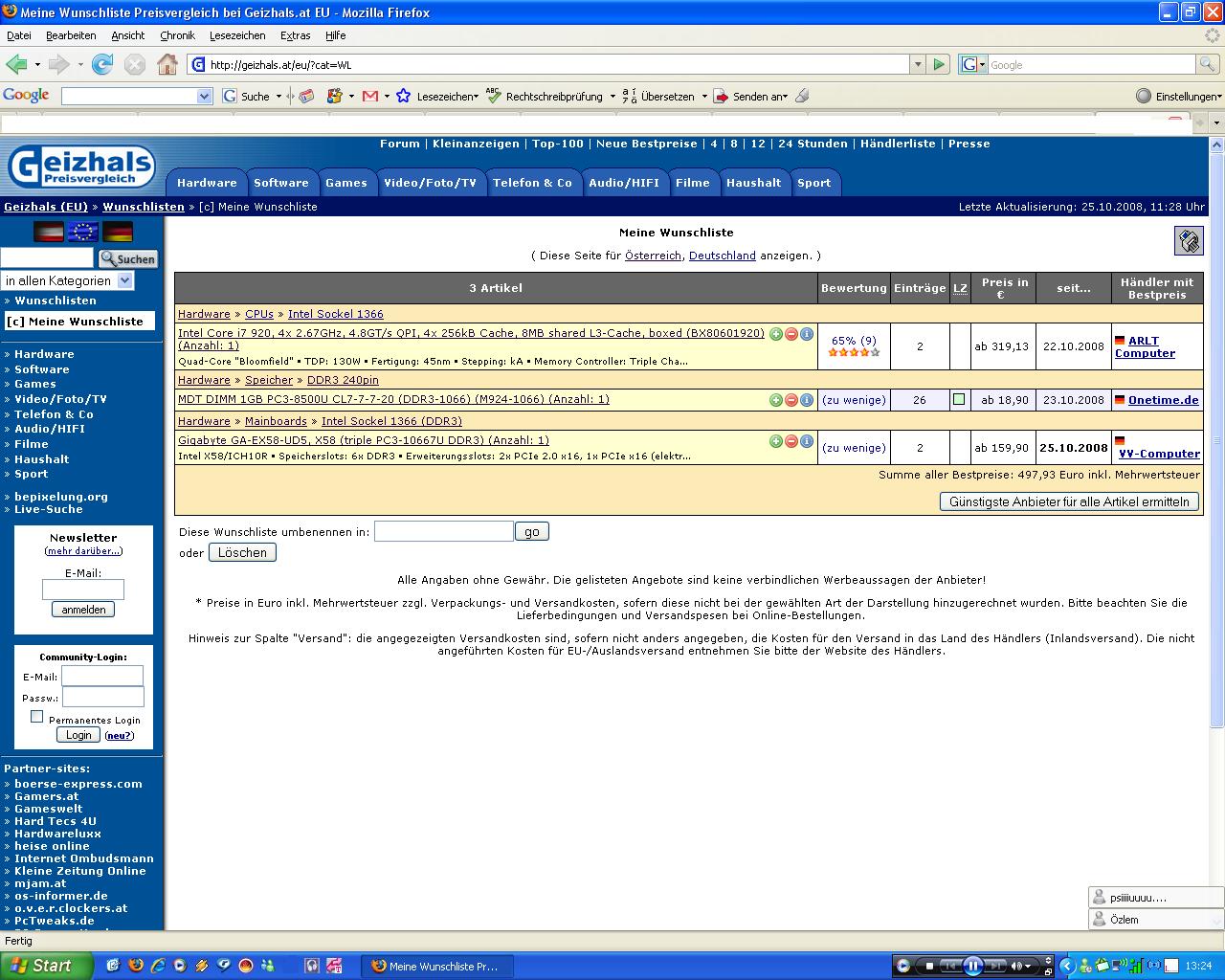This screenshot has height=980, width=1225.
Task: Open the Chronik menu
Action: (177, 35)
